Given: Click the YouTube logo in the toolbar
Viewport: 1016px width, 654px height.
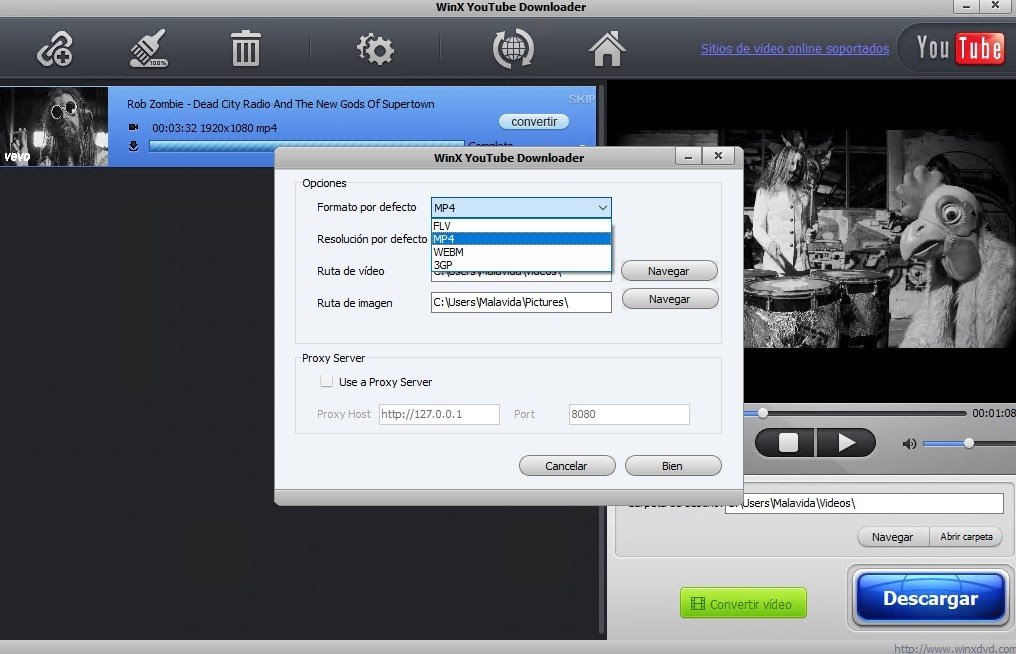Looking at the screenshot, I should [960, 48].
